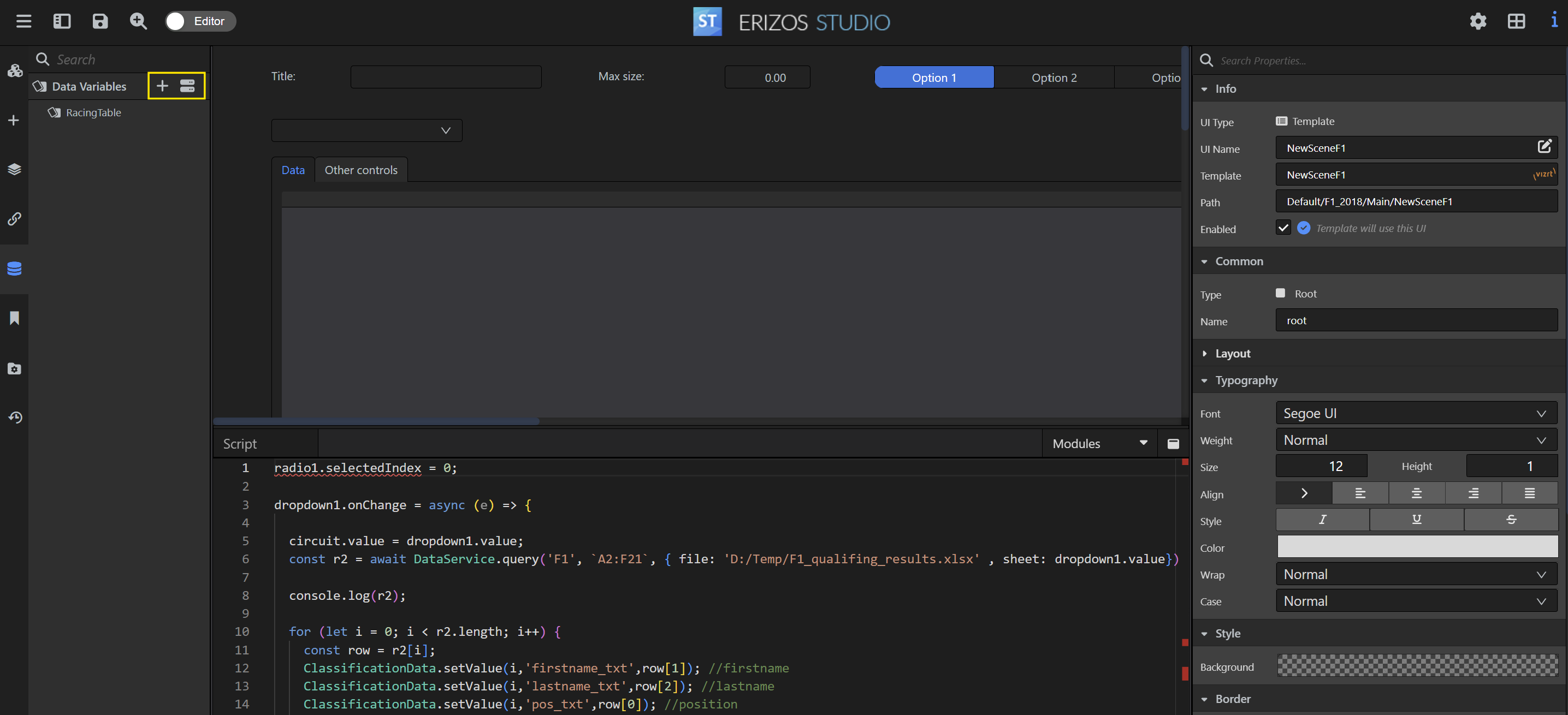Open the text Color swatch

coord(1418,546)
